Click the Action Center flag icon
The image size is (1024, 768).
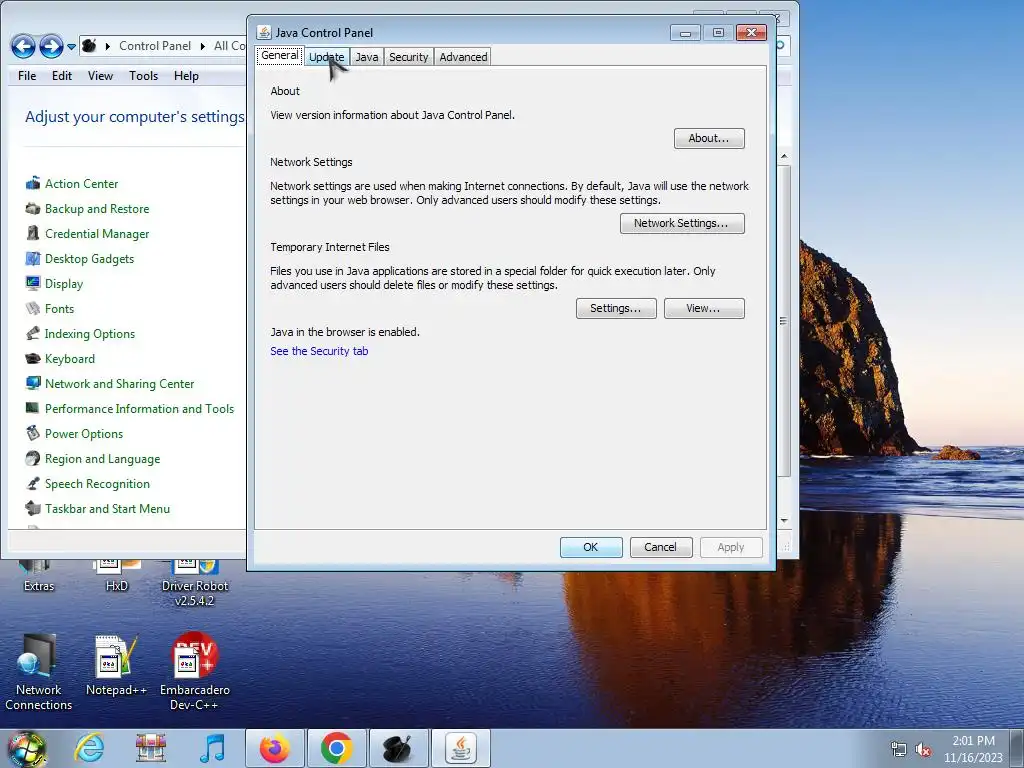click(x=33, y=184)
